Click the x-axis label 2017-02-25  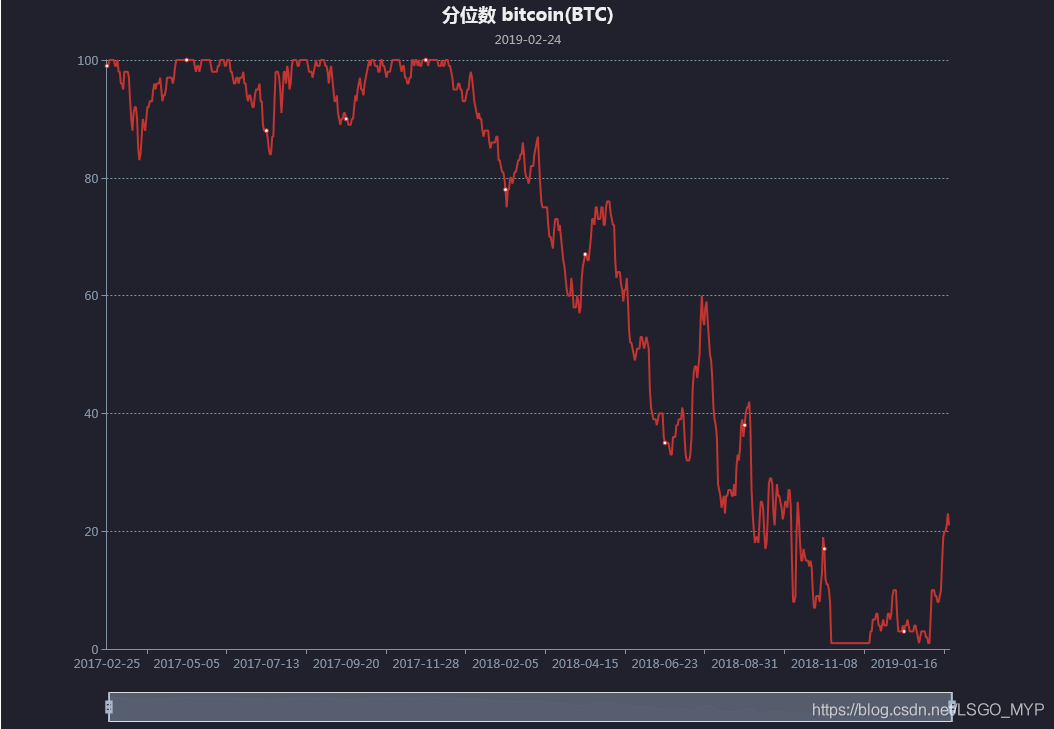point(107,664)
